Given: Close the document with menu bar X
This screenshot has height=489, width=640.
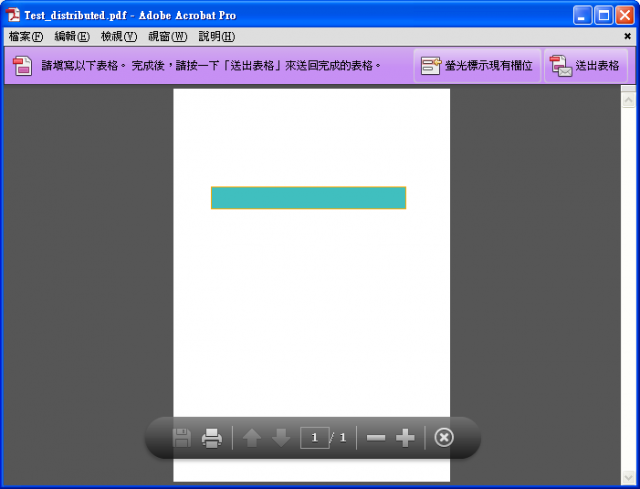Looking at the screenshot, I should pyautogui.click(x=627, y=36).
